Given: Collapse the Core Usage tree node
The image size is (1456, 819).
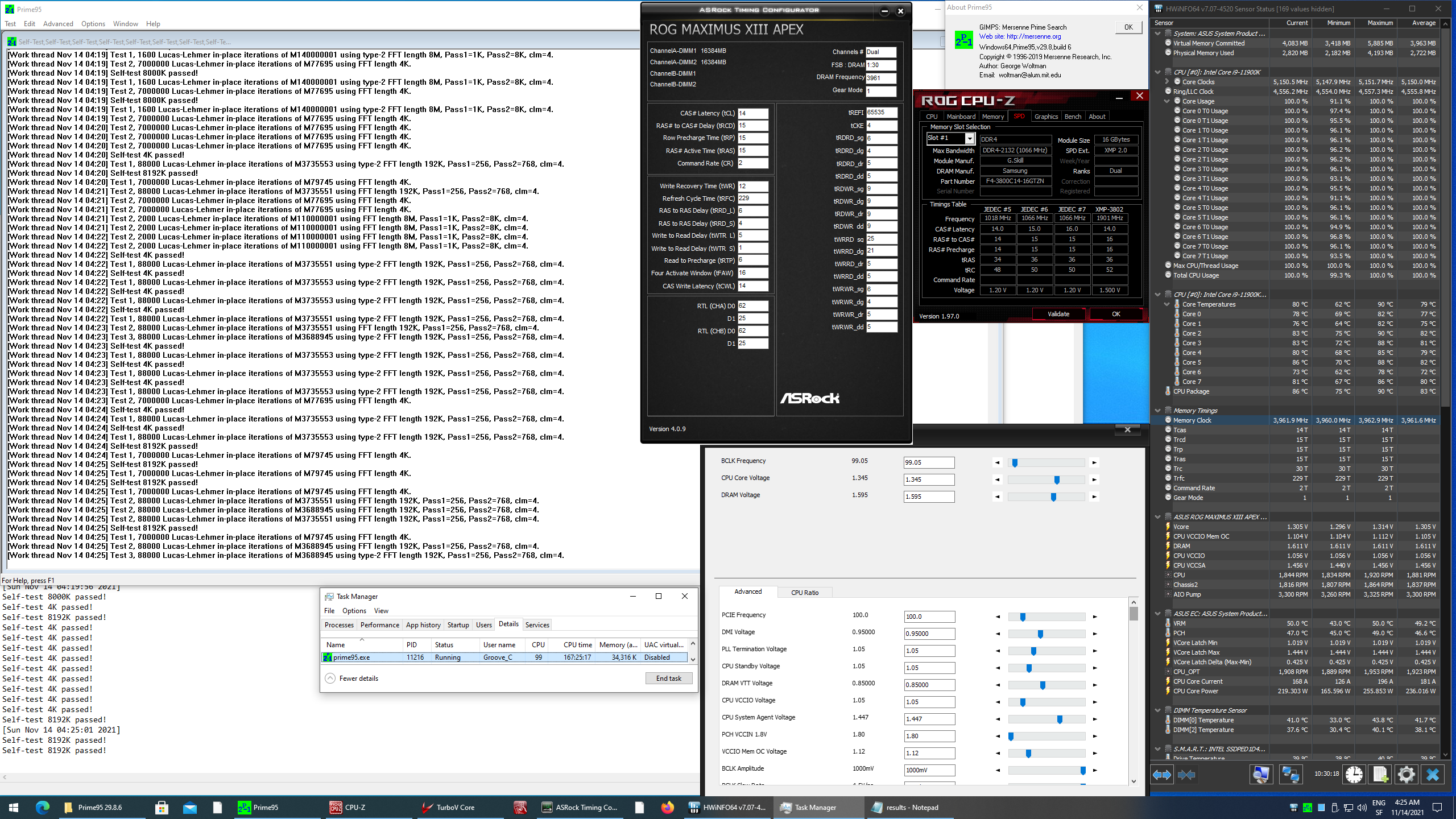Looking at the screenshot, I should (1167, 101).
